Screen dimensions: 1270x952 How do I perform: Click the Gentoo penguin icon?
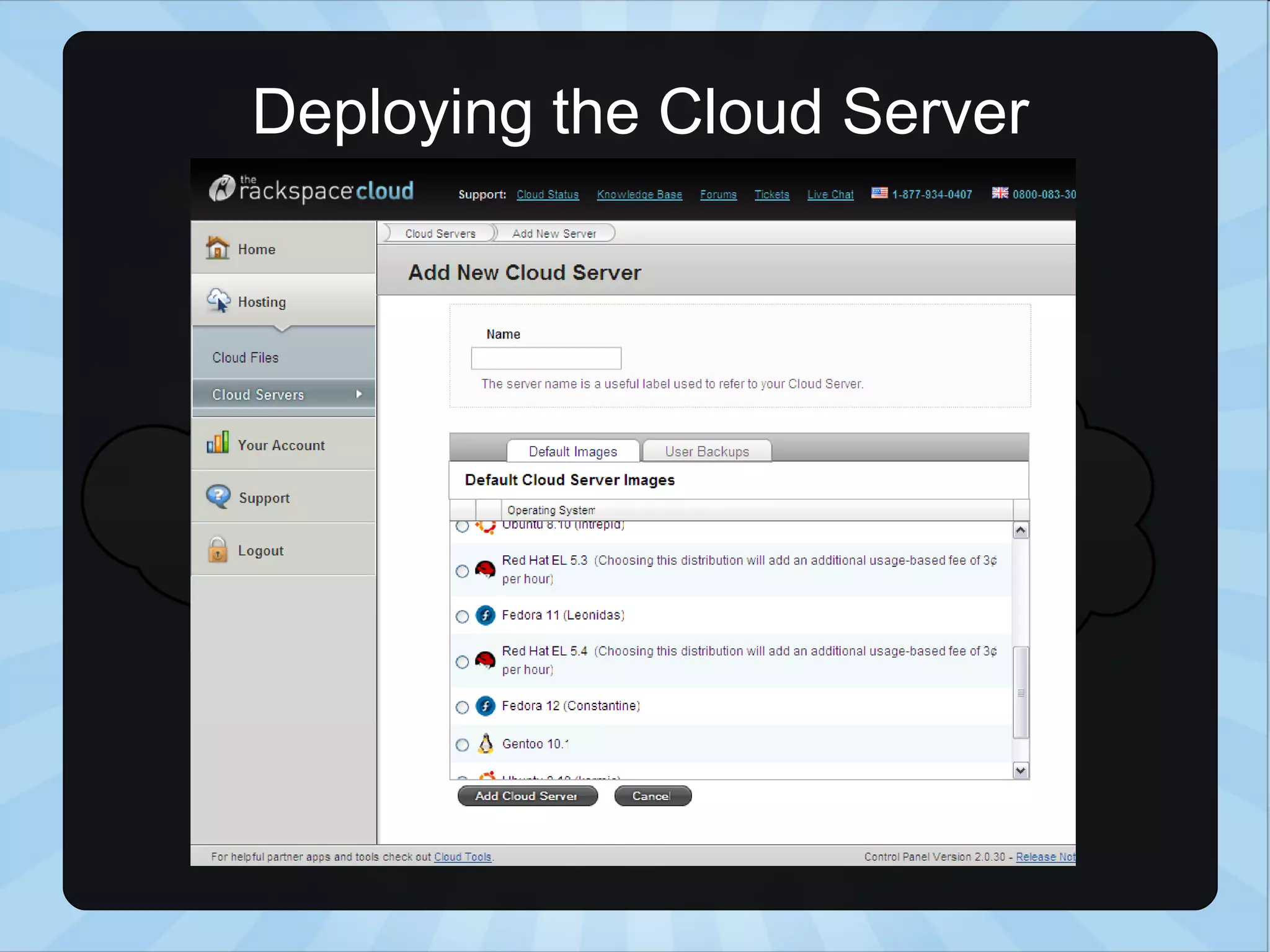[x=486, y=743]
